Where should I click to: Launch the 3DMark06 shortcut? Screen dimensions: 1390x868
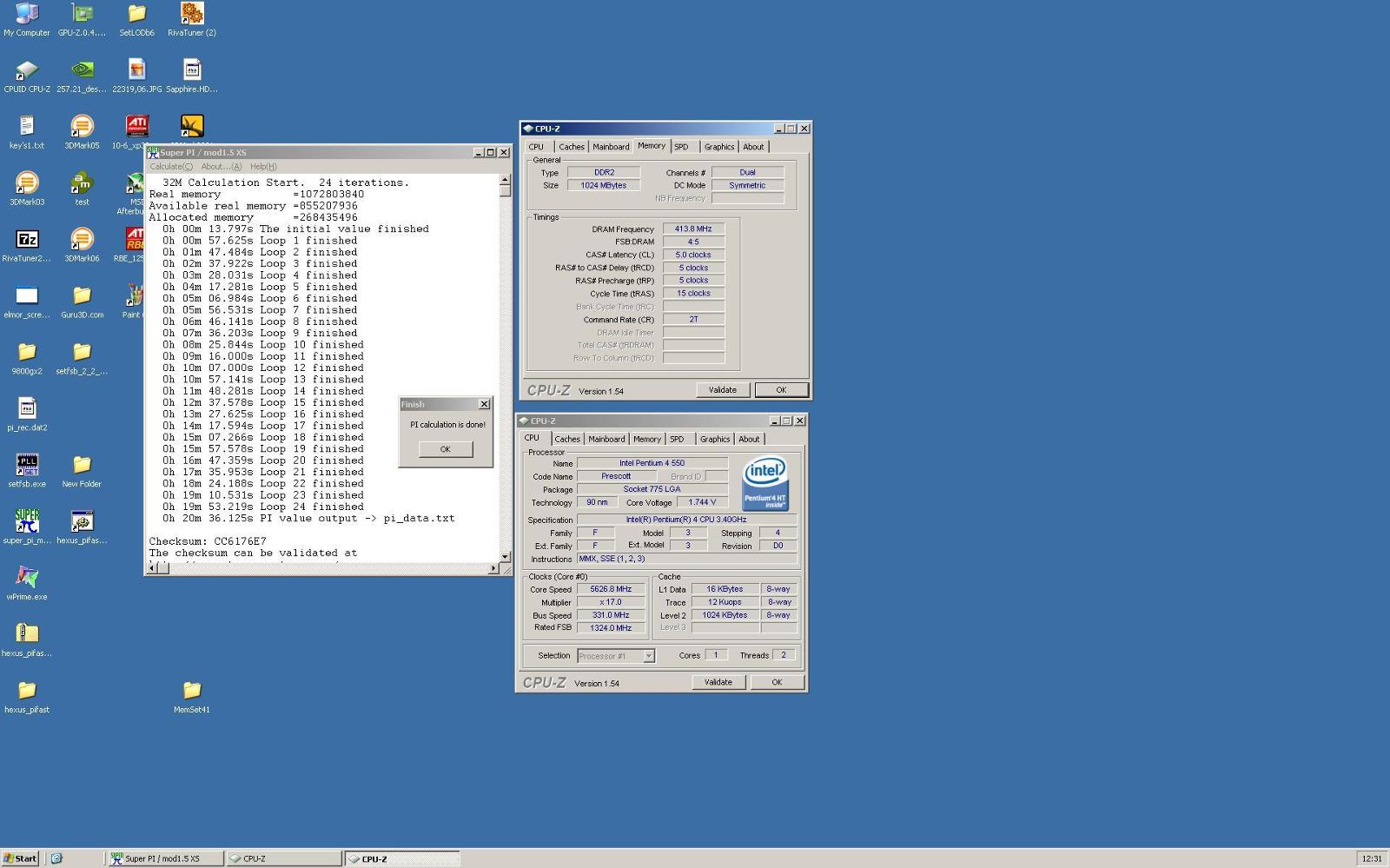[82, 246]
